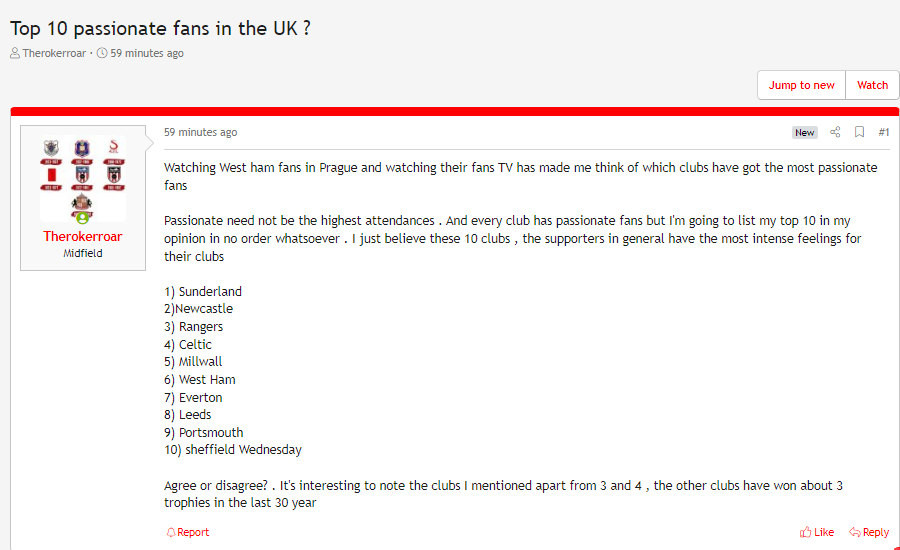This screenshot has height=550, width=900.
Task: Click the thread start time below the title
Action: [x=147, y=53]
